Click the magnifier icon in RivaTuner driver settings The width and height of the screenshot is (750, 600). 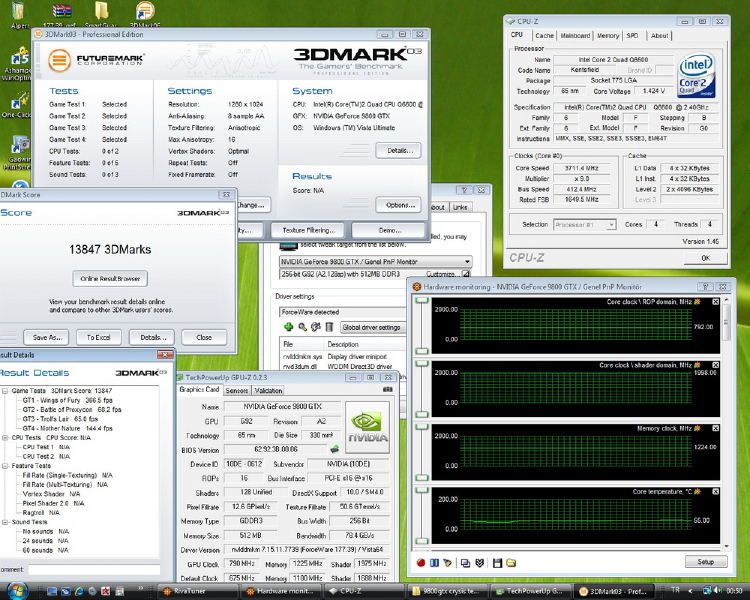[302, 327]
